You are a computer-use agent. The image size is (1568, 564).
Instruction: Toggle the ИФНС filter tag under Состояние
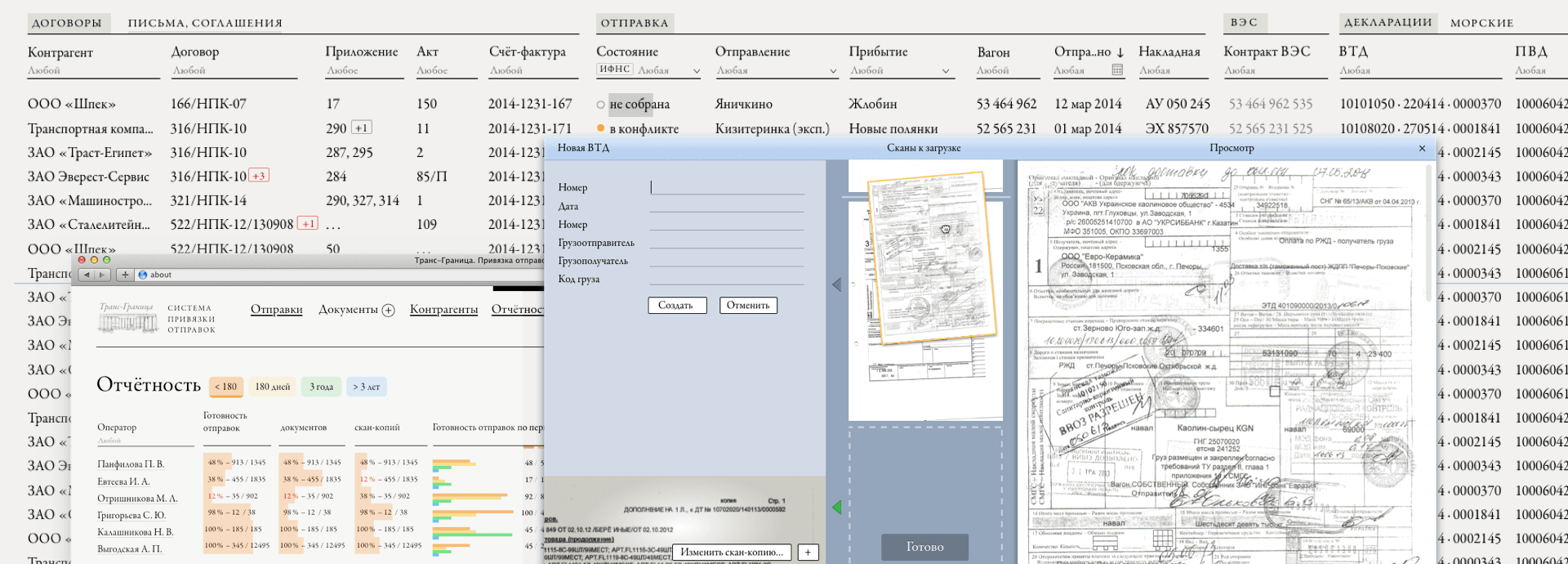coord(614,69)
